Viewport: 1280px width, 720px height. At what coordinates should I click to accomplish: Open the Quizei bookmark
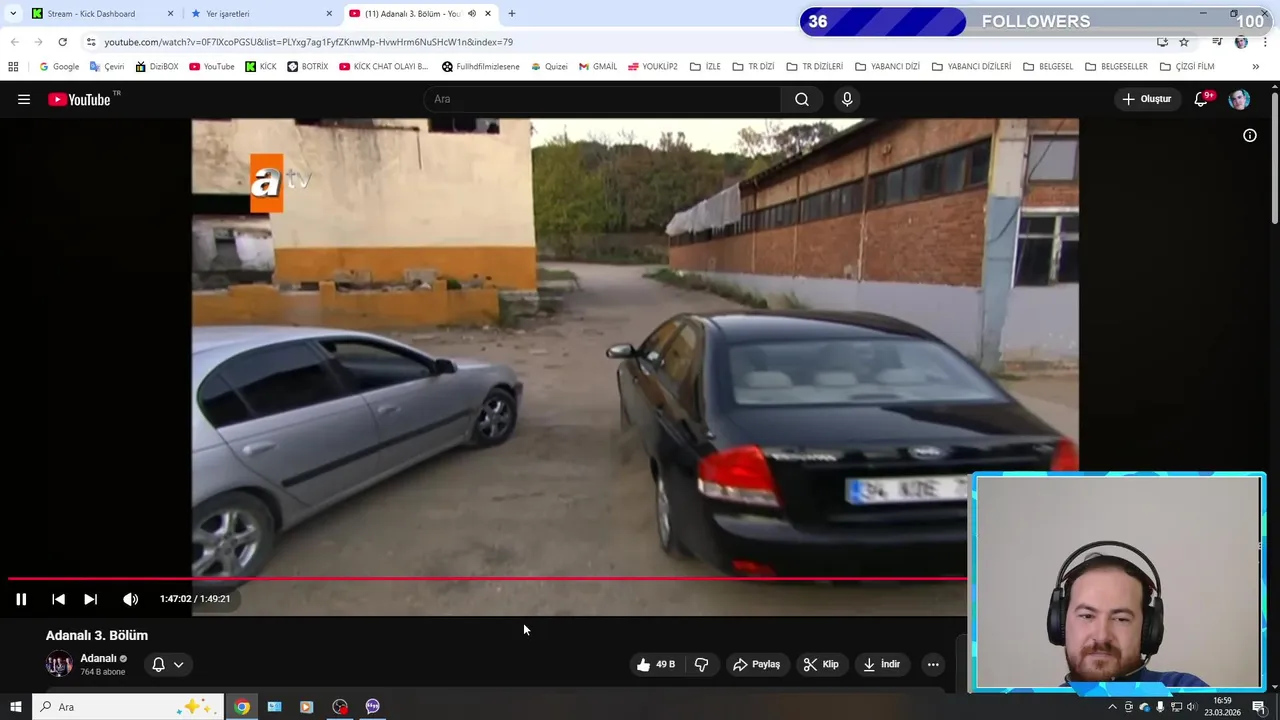point(549,67)
